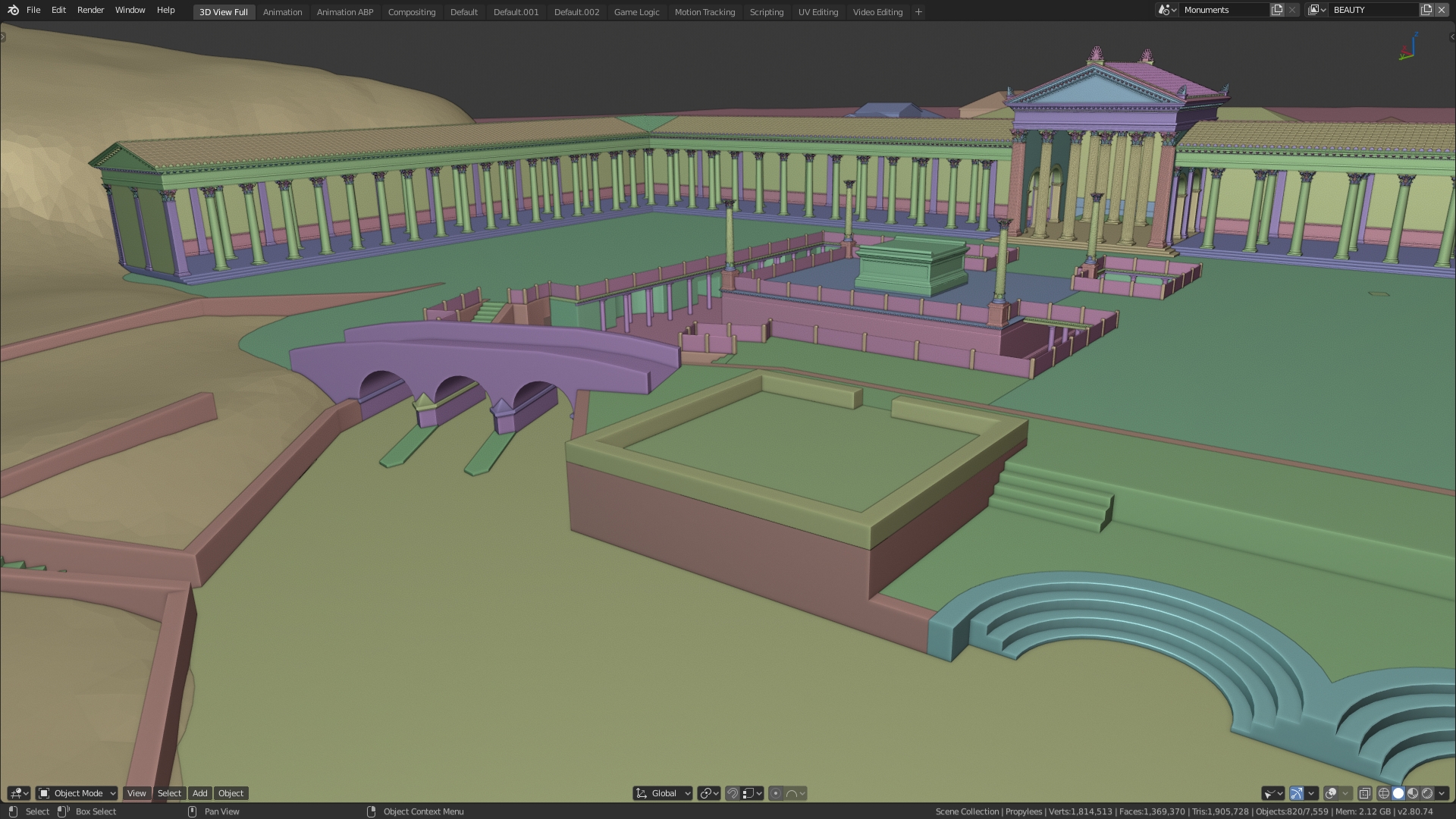Create new scene copy of Monuments
This screenshot has width=1456, height=819.
(x=1278, y=10)
